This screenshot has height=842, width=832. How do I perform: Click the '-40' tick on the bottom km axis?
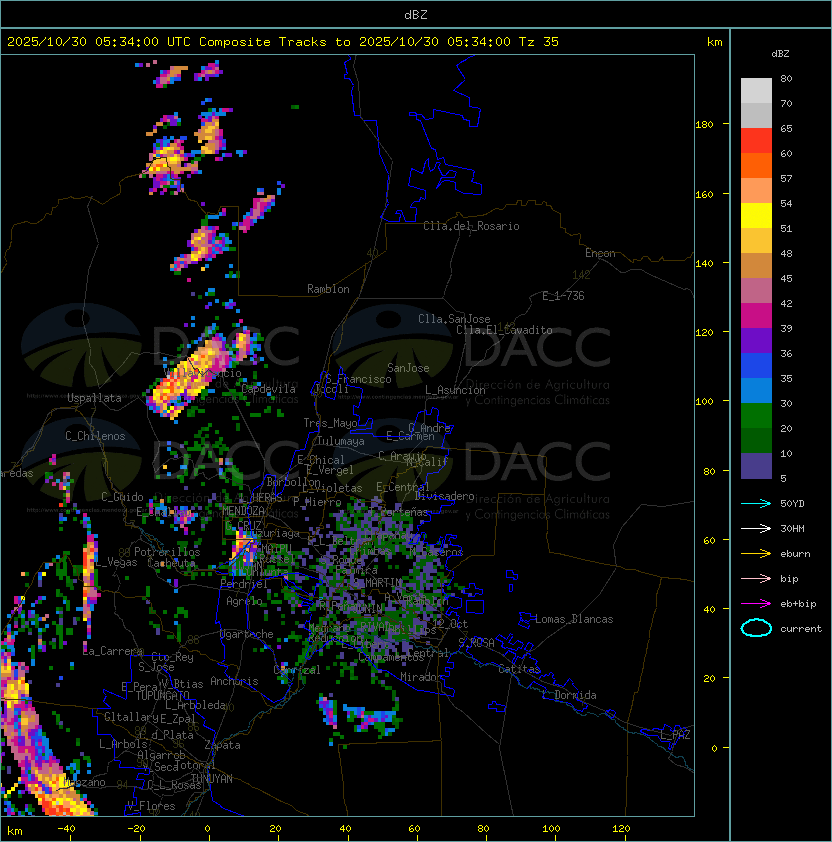pyautogui.click(x=66, y=829)
